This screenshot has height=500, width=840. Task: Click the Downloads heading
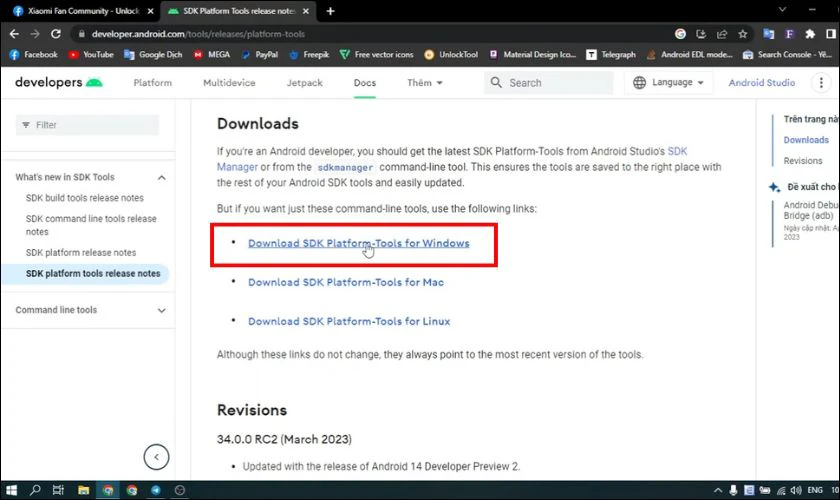[258, 124]
